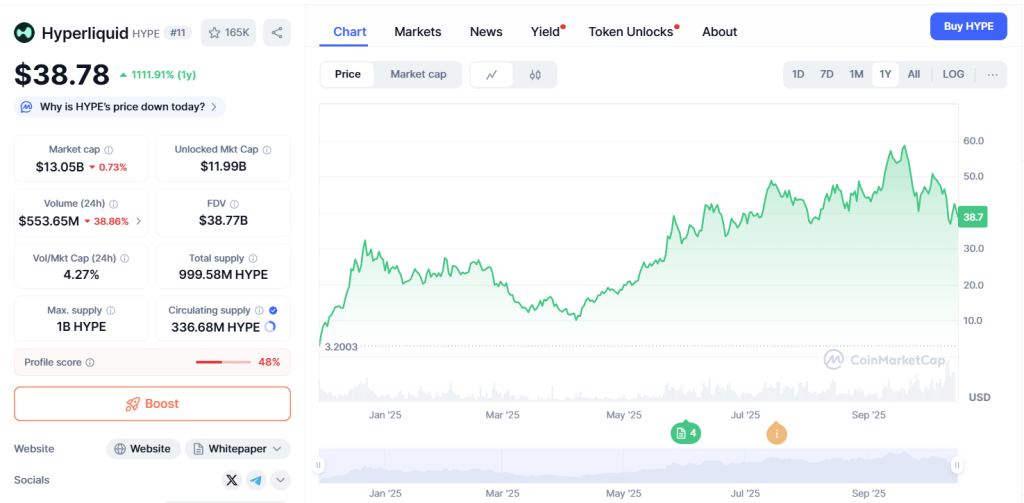Expand more socials chevron
Screen dimensions: 1024x503
281,480
